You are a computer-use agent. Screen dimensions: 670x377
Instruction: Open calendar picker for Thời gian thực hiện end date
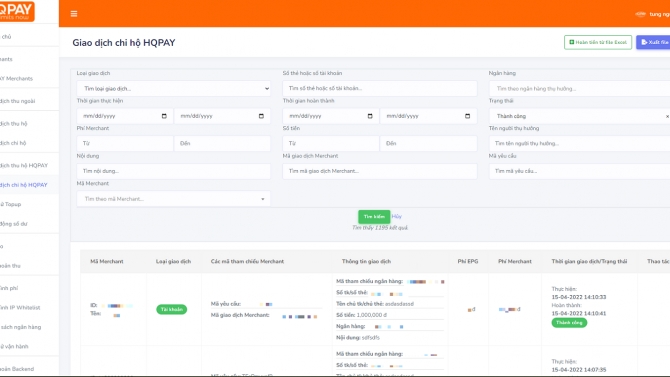point(261,116)
